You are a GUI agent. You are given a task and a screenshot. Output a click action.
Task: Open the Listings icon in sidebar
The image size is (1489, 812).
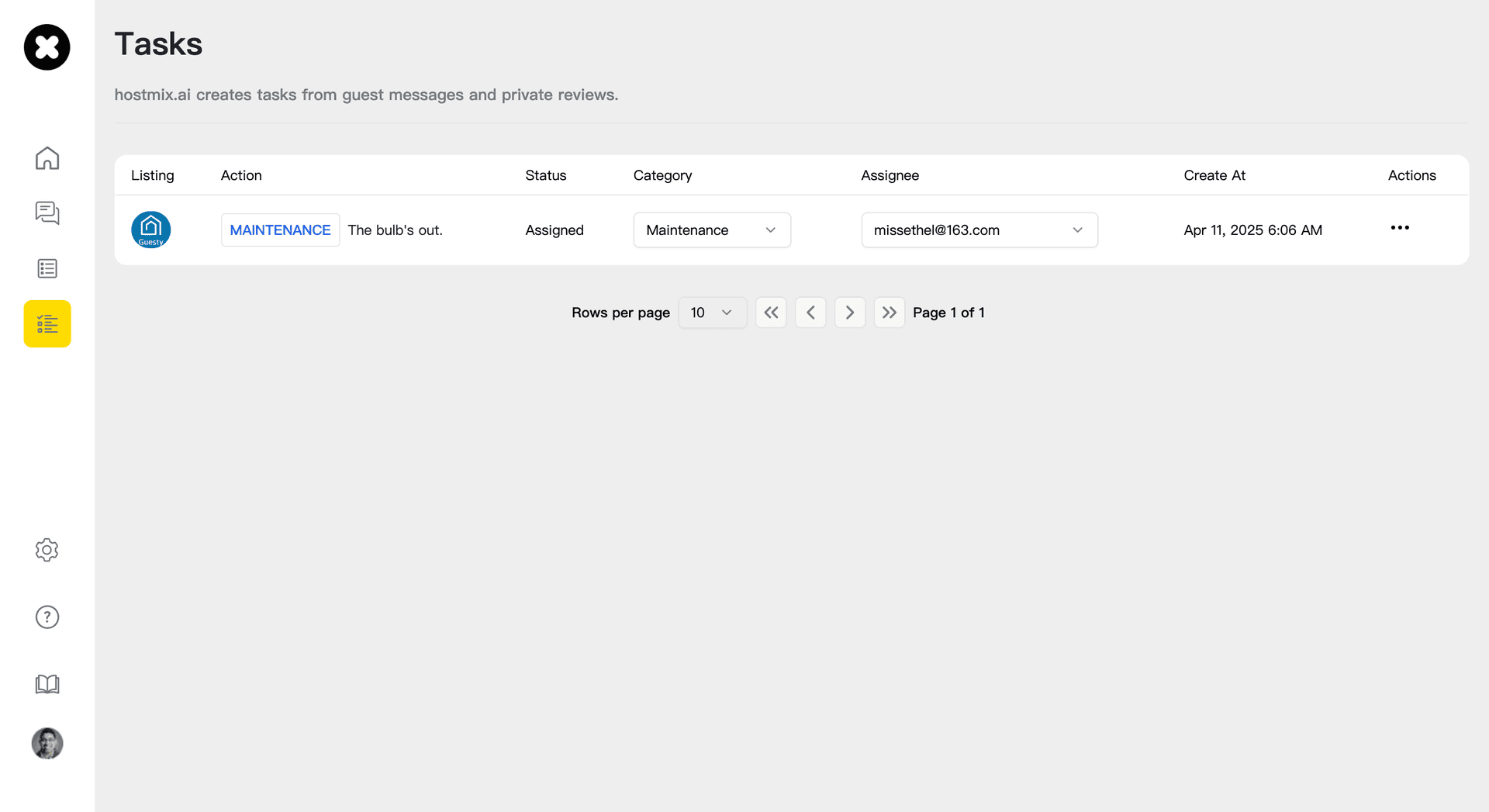(47, 268)
